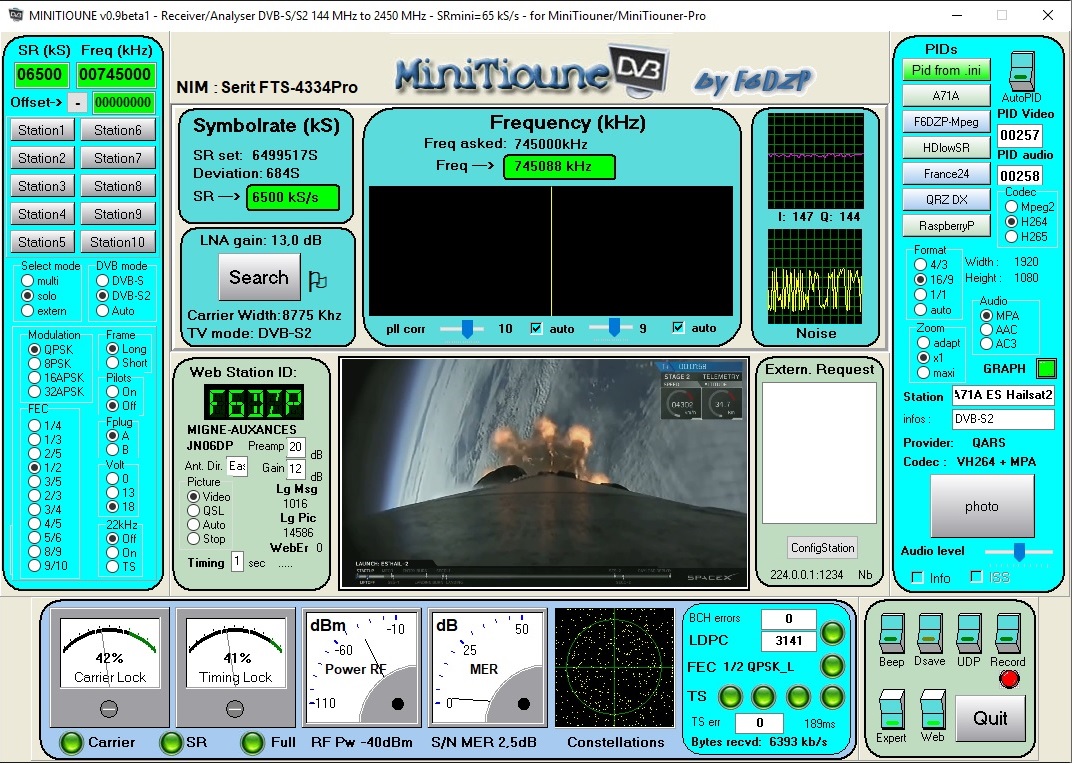Open ConfigStation

(822, 547)
